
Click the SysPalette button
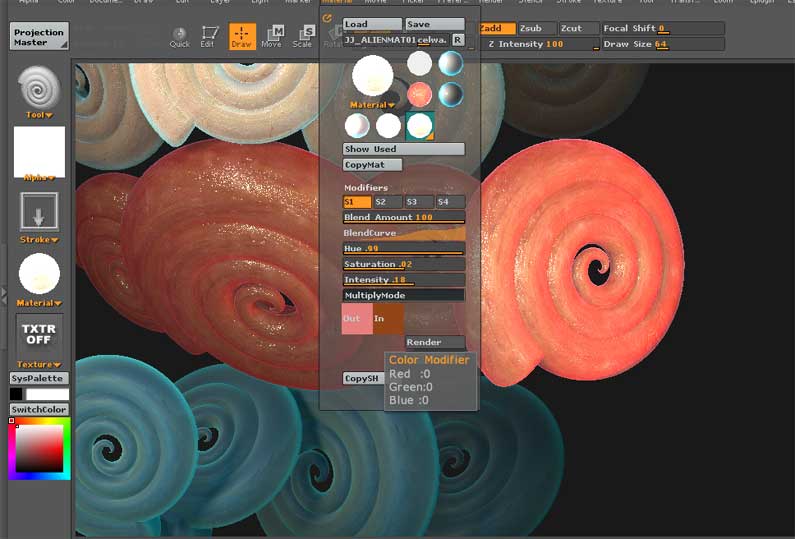[x=39, y=378]
